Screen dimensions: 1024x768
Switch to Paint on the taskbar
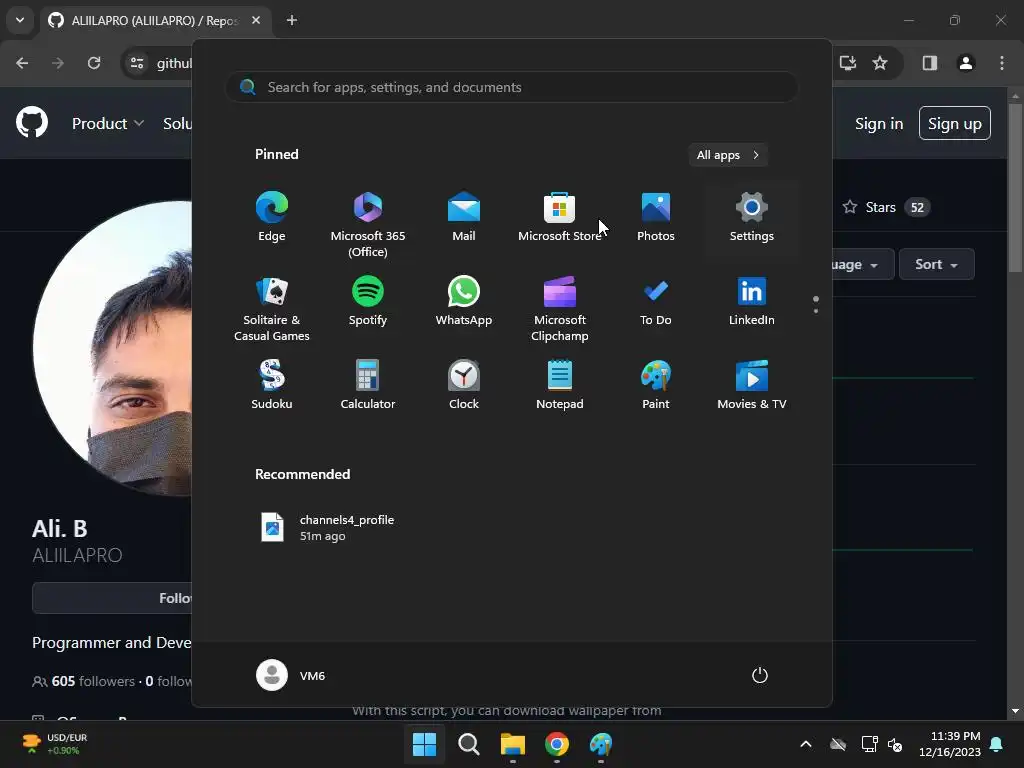(x=601, y=744)
